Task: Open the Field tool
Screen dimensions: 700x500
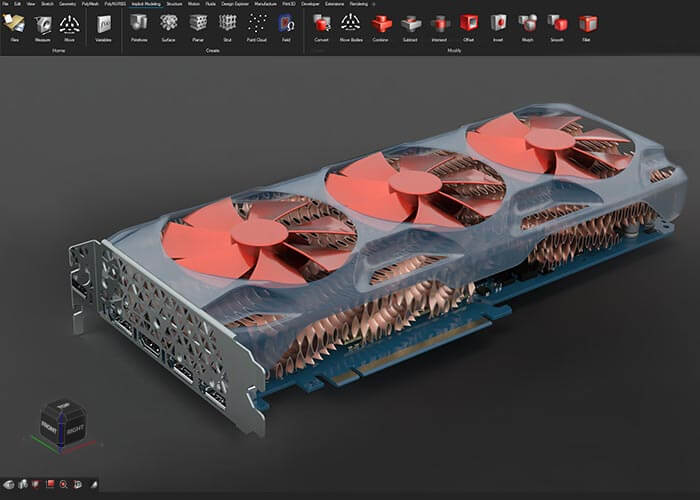Action: coord(285,23)
